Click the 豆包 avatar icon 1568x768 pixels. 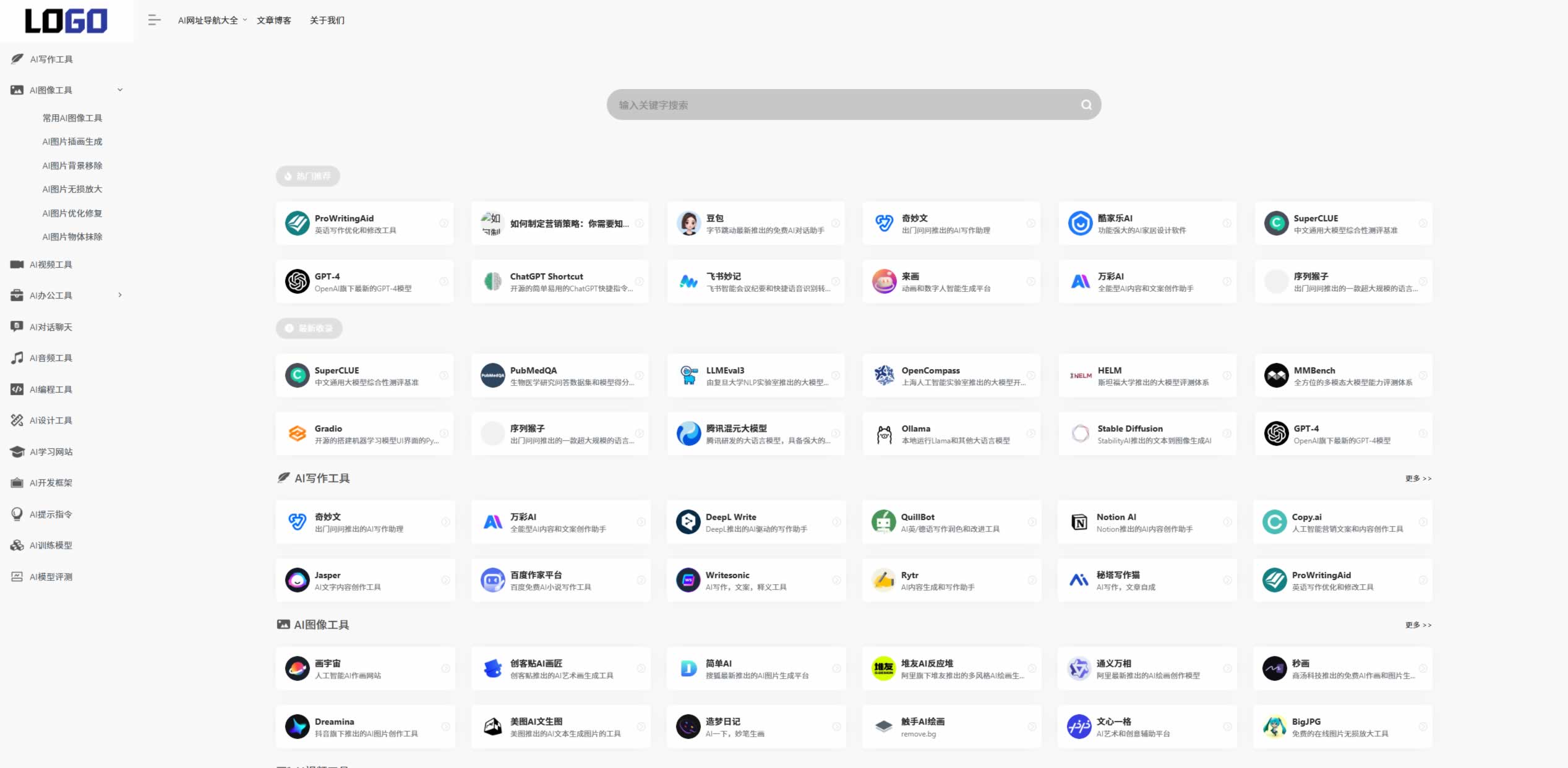(688, 223)
